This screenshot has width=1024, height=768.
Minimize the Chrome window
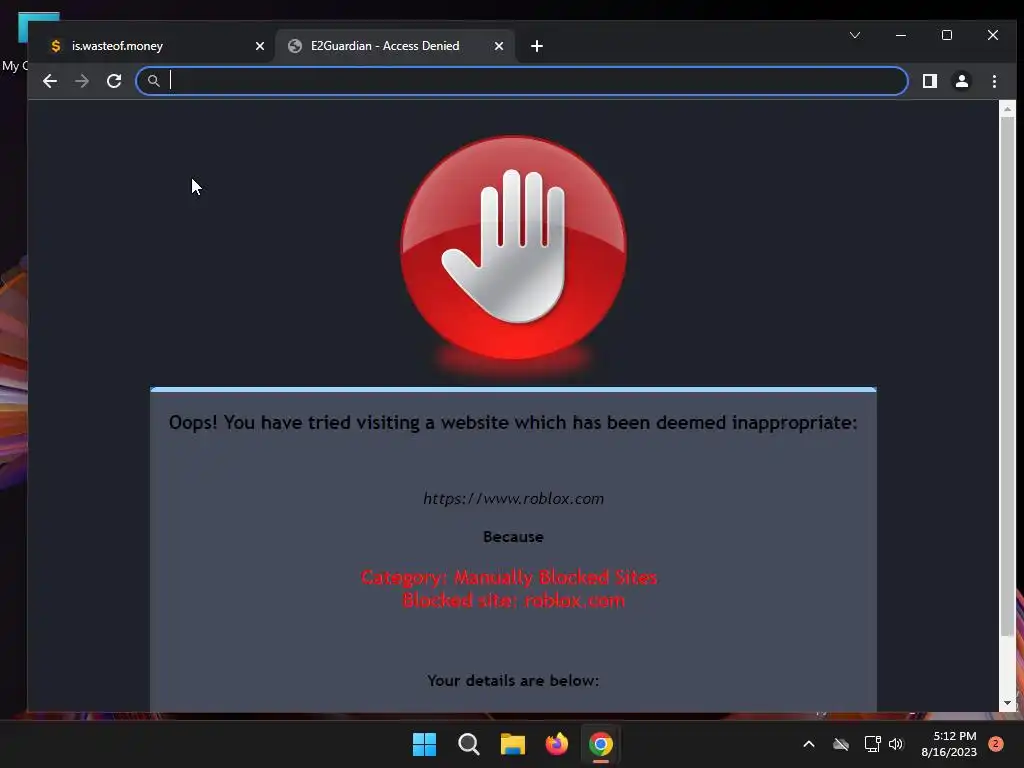(x=901, y=35)
